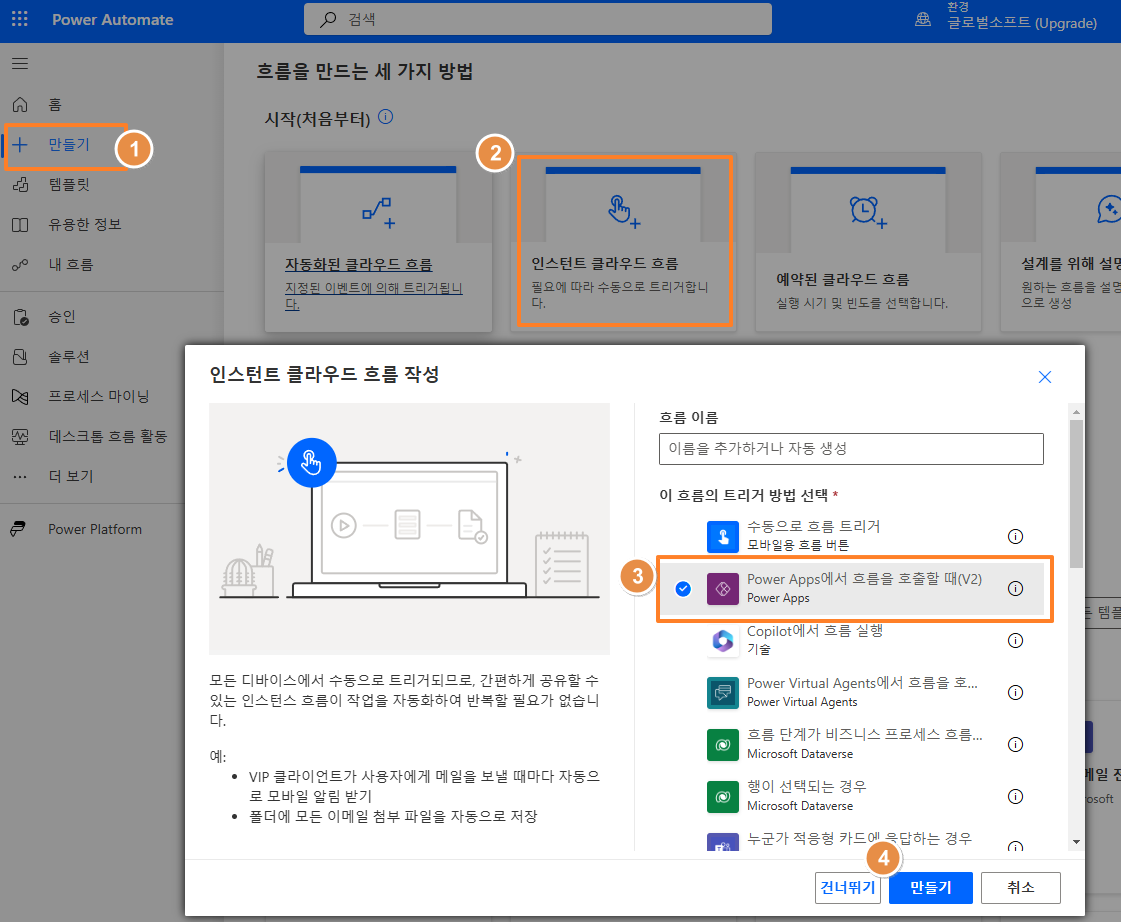Collapse the navigation hamburger menu

(x=20, y=64)
